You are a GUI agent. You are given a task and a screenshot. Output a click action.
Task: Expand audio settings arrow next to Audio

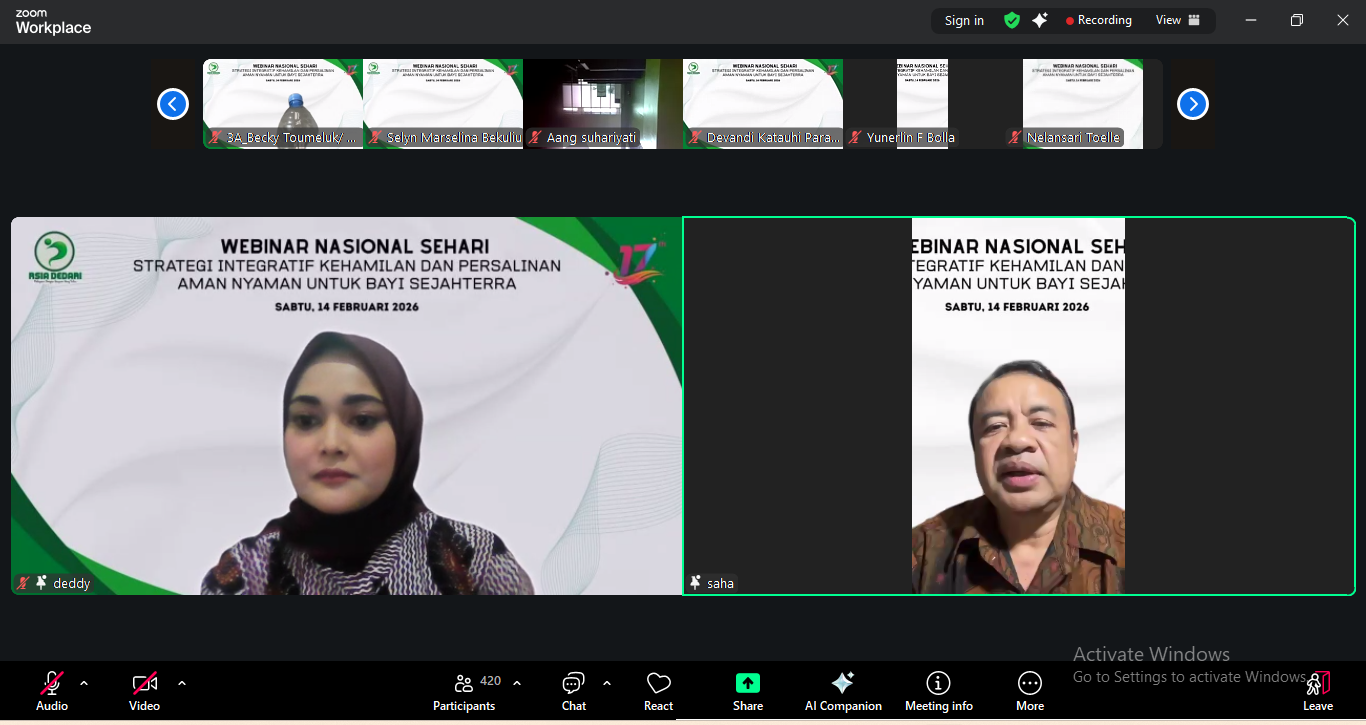84,683
